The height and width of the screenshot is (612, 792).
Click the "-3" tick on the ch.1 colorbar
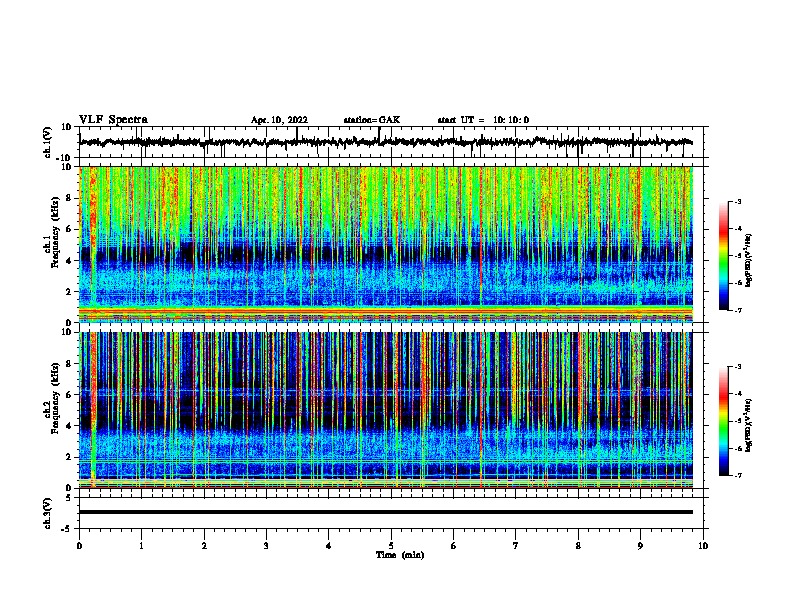point(738,202)
